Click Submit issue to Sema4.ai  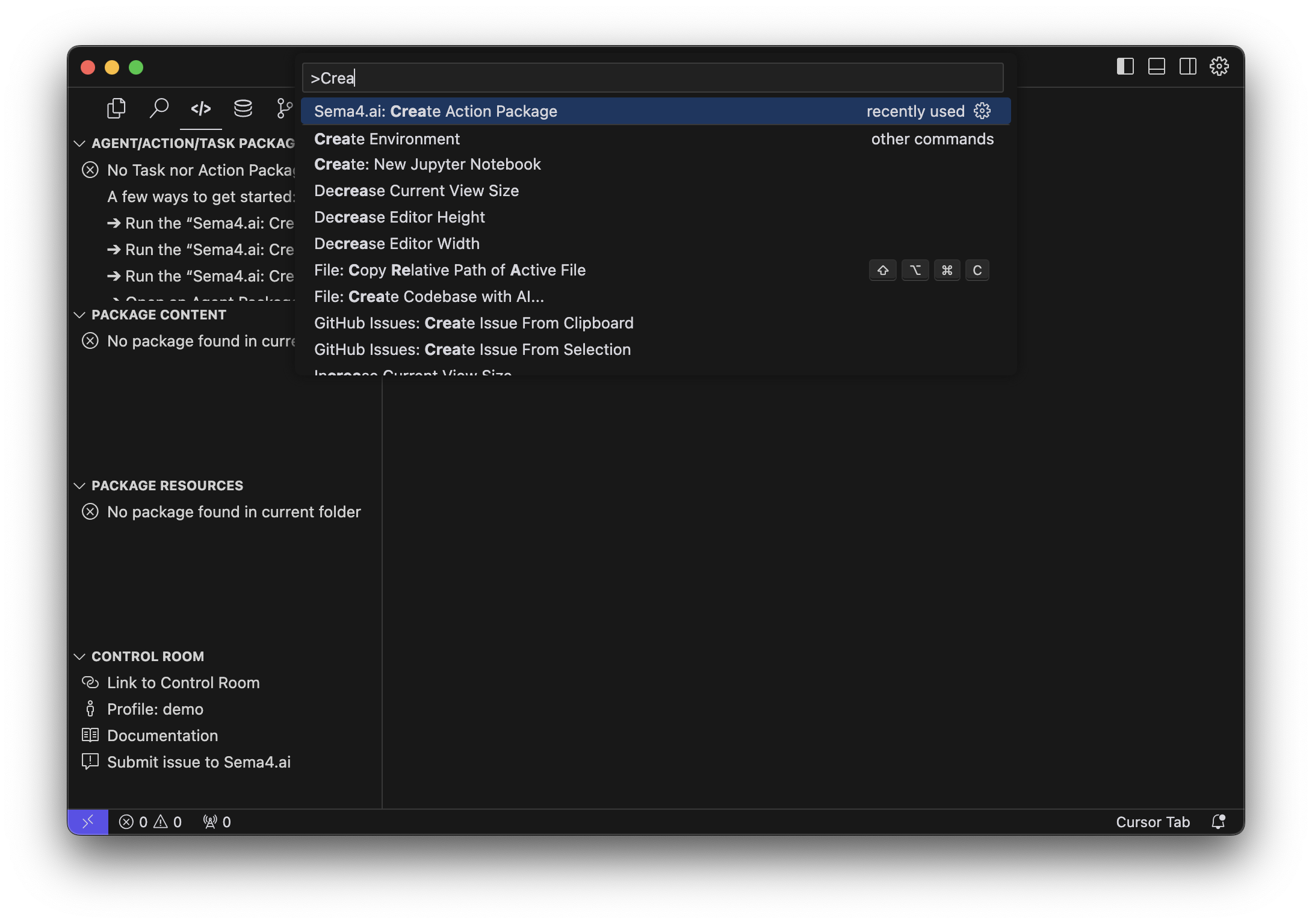tap(199, 762)
